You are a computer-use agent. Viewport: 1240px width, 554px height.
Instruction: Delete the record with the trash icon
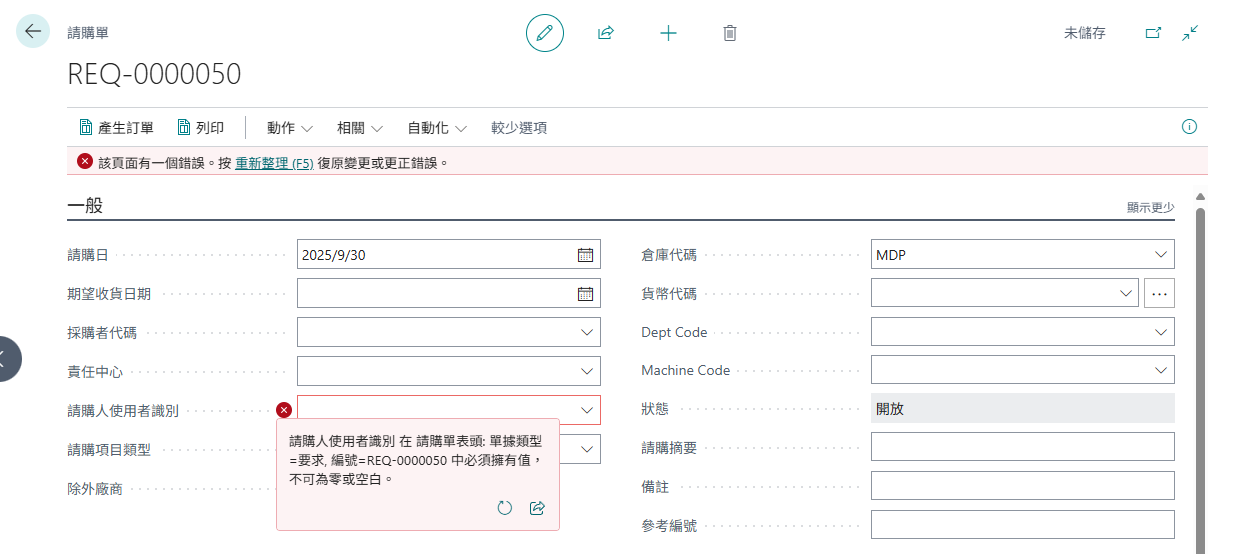(730, 33)
